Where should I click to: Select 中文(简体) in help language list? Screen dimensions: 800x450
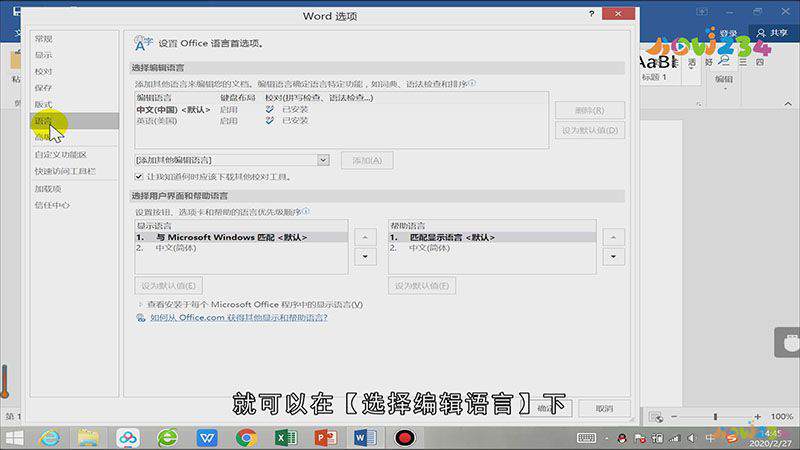point(492,248)
